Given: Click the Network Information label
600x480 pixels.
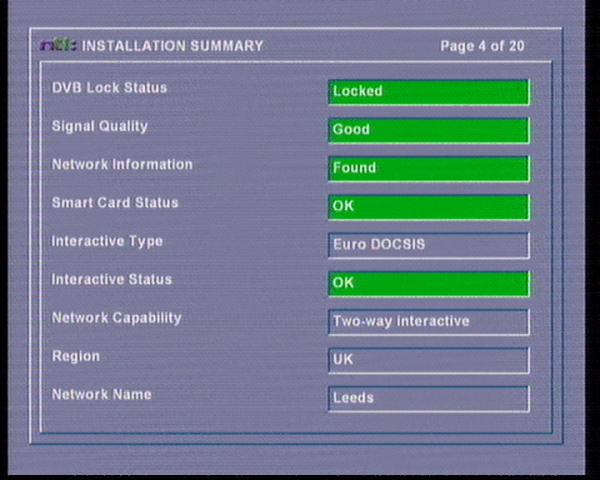Looking at the screenshot, I should click(x=122, y=164).
